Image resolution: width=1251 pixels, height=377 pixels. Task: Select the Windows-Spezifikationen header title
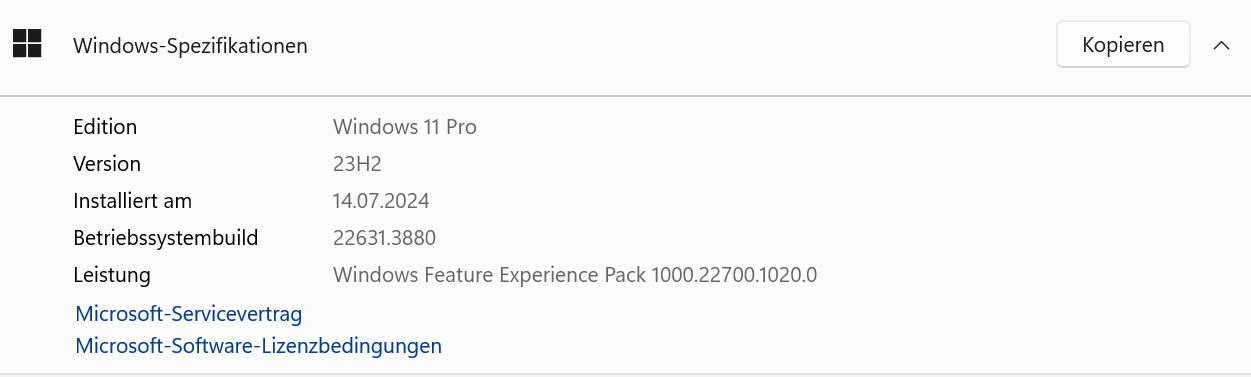point(190,45)
